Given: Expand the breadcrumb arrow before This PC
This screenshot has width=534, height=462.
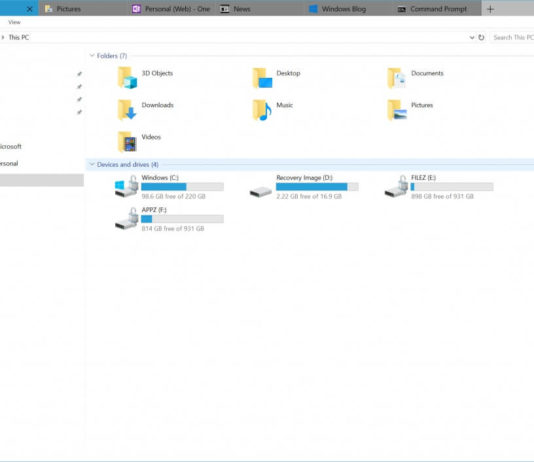Looking at the screenshot, I should tap(3, 37).
